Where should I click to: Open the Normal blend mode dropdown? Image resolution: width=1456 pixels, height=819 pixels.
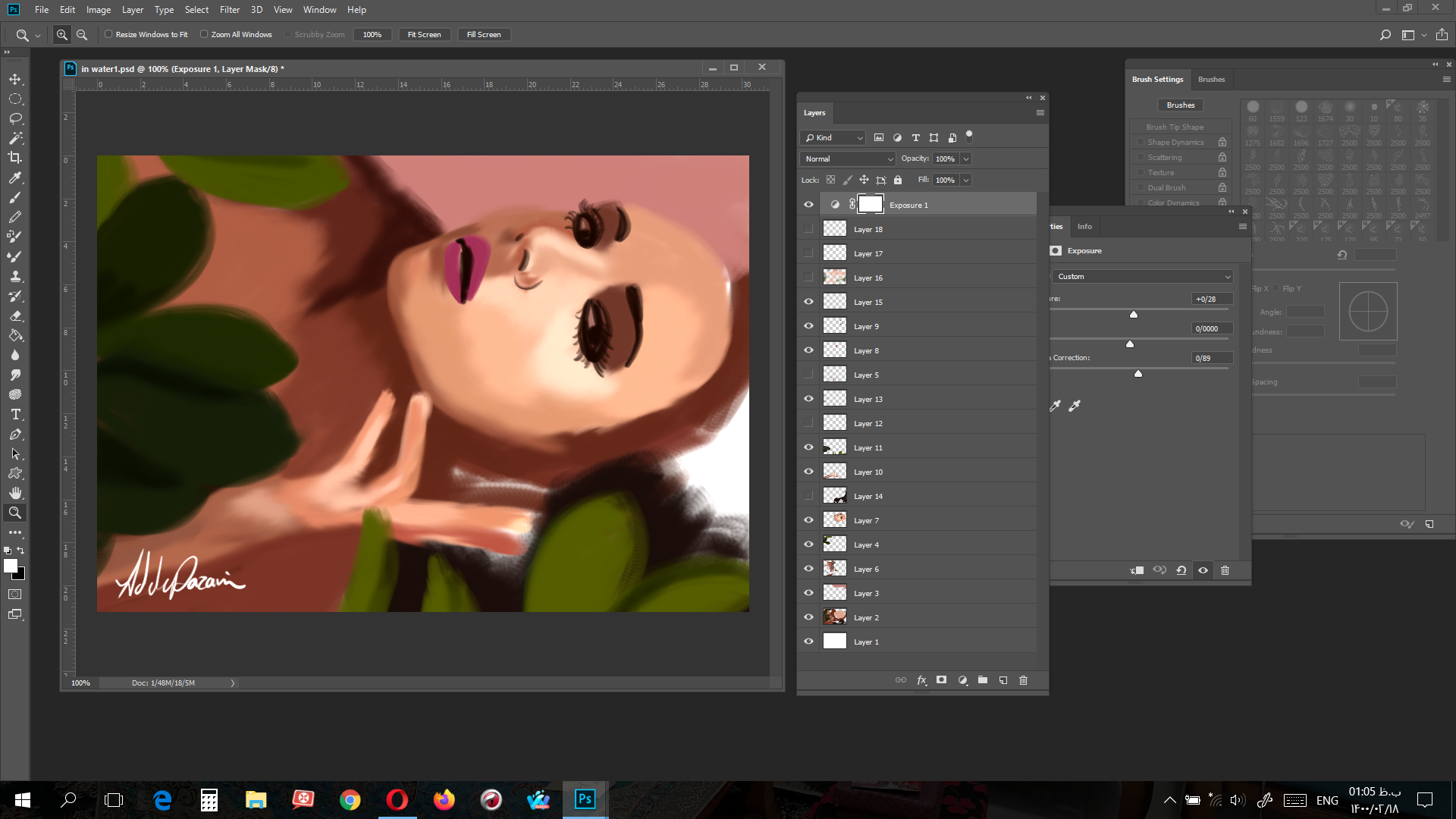tap(848, 158)
